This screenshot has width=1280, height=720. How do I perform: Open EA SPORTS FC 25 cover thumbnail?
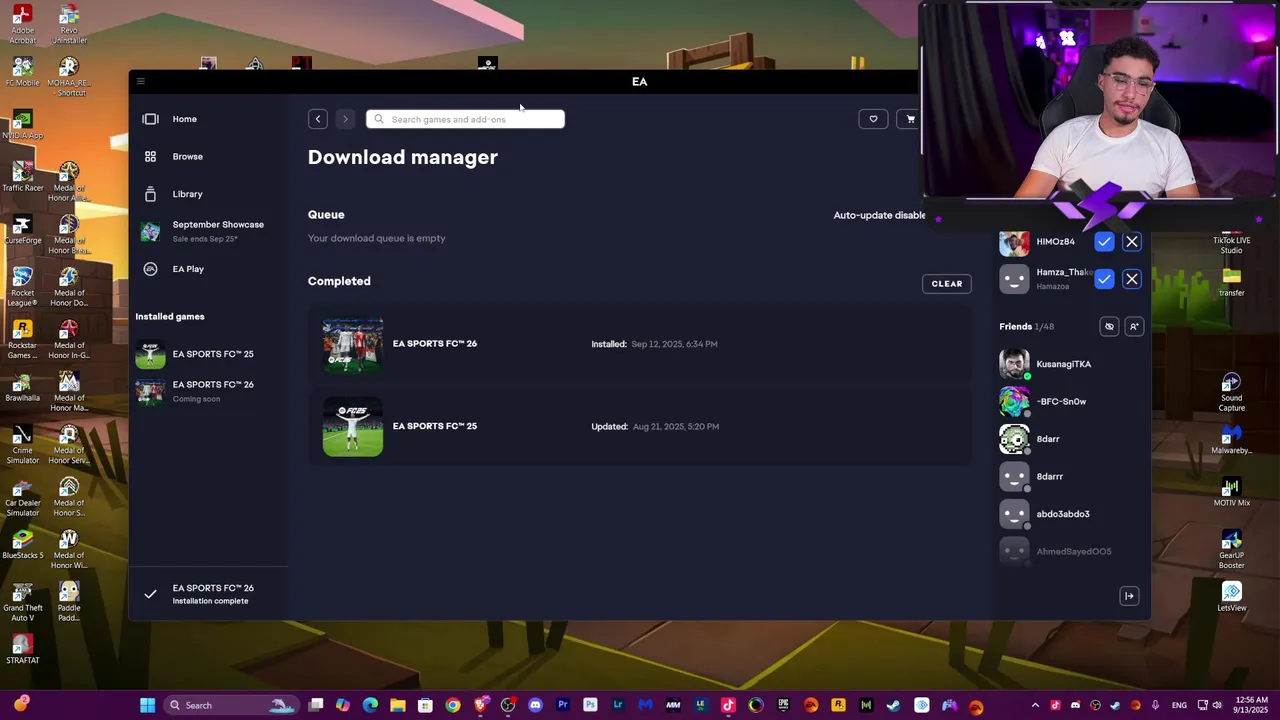[x=352, y=427]
